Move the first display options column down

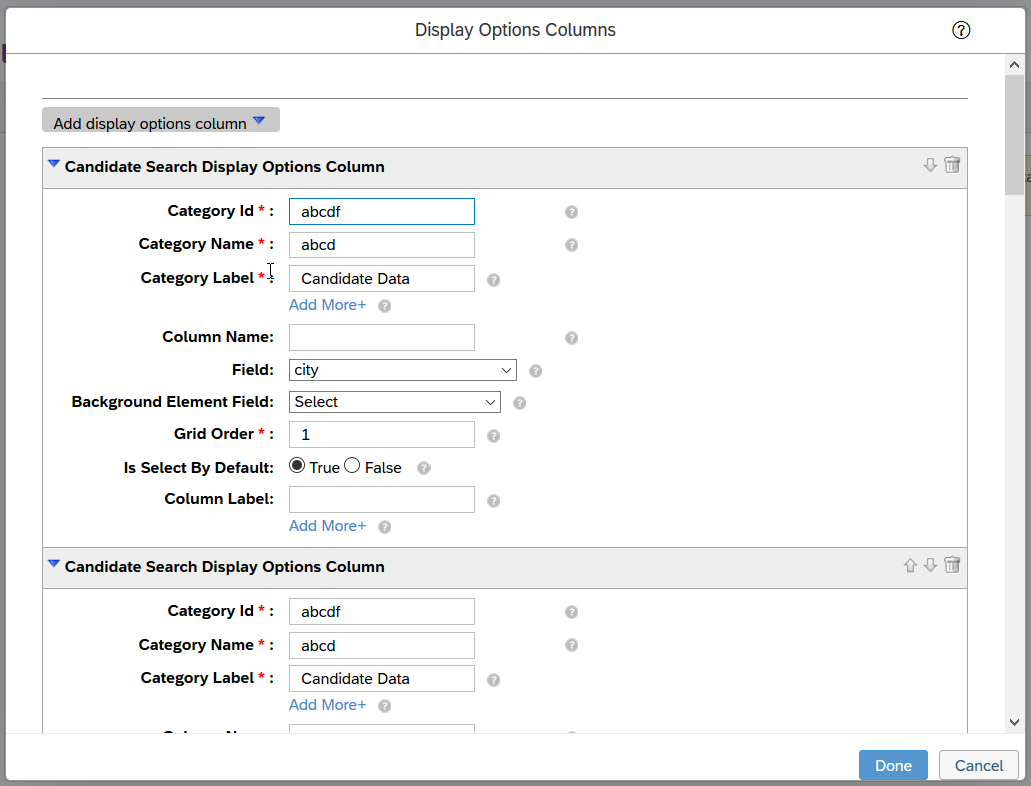(x=930, y=165)
